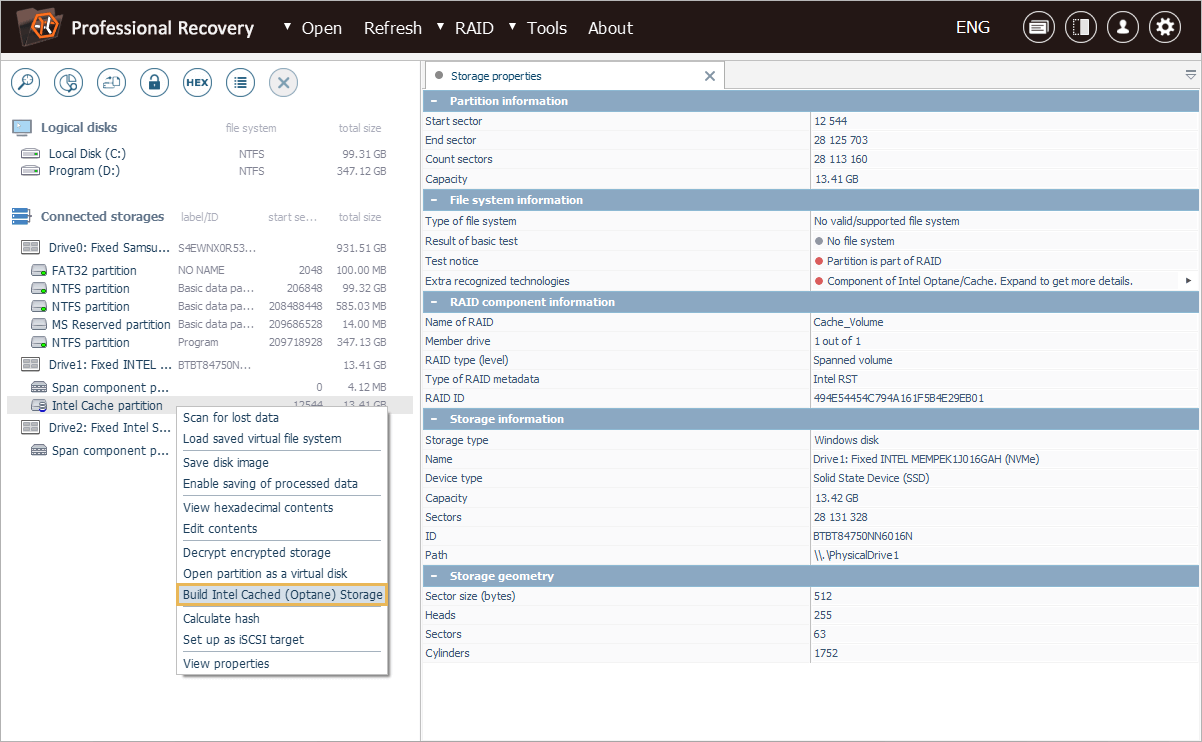Click the disk image file icon in toolbar
1202x742 pixels.
[x=111, y=83]
